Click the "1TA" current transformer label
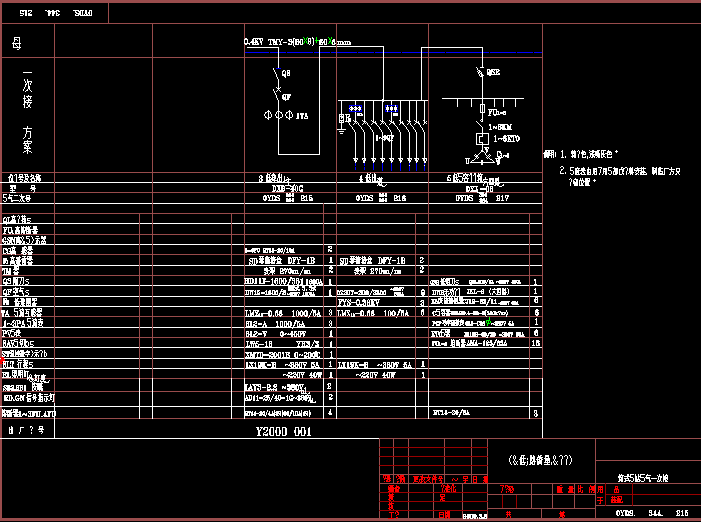 click(302, 116)
